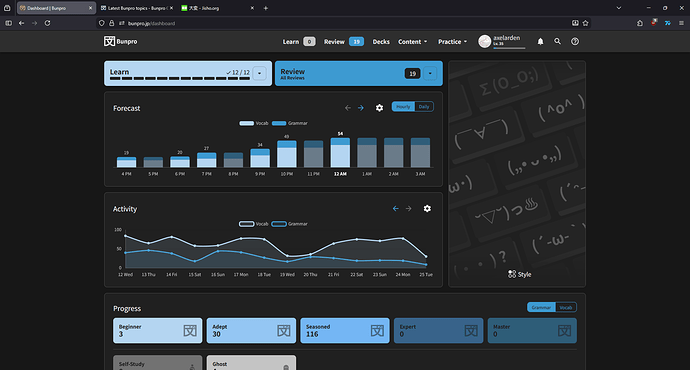Click the Seasoned card Bunpro icon
Viewport: 690px width, 370px height.
[x=378, y=330]
